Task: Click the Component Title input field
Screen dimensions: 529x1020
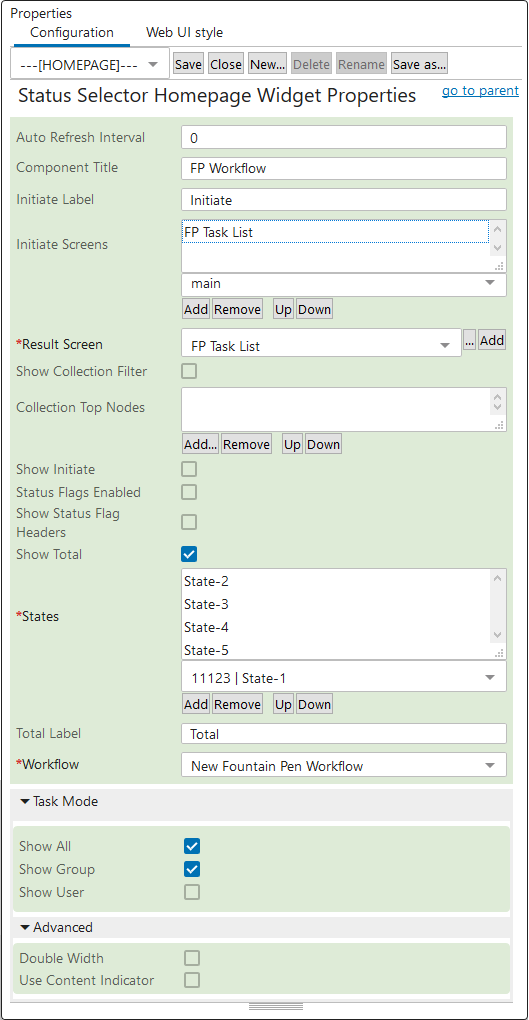Action: 344,168
